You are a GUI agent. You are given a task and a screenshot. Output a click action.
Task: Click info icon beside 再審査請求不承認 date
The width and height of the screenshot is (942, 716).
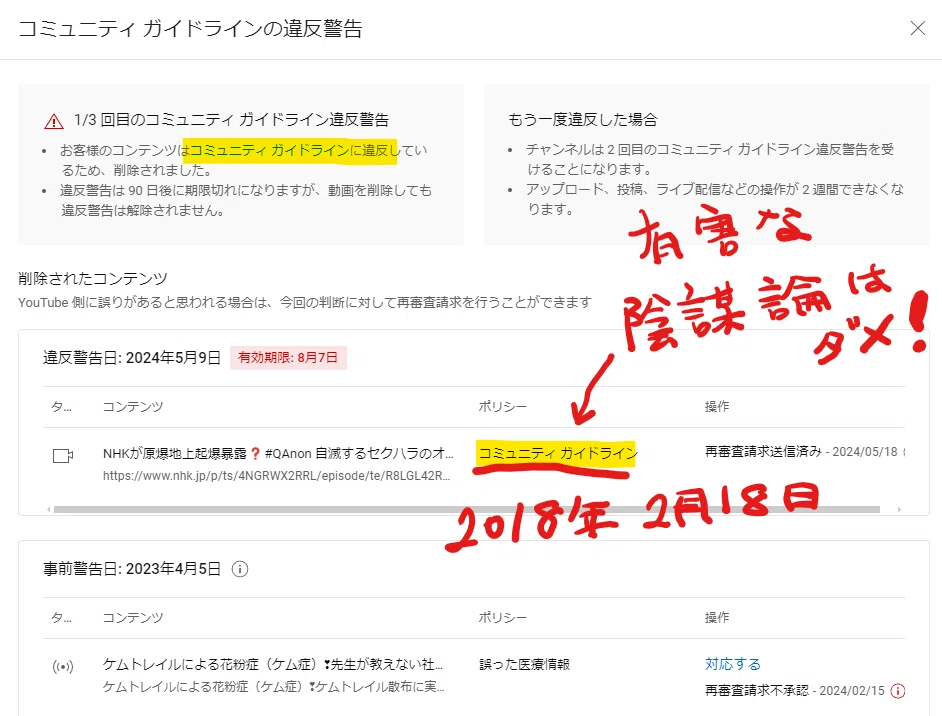coord(898,691)
